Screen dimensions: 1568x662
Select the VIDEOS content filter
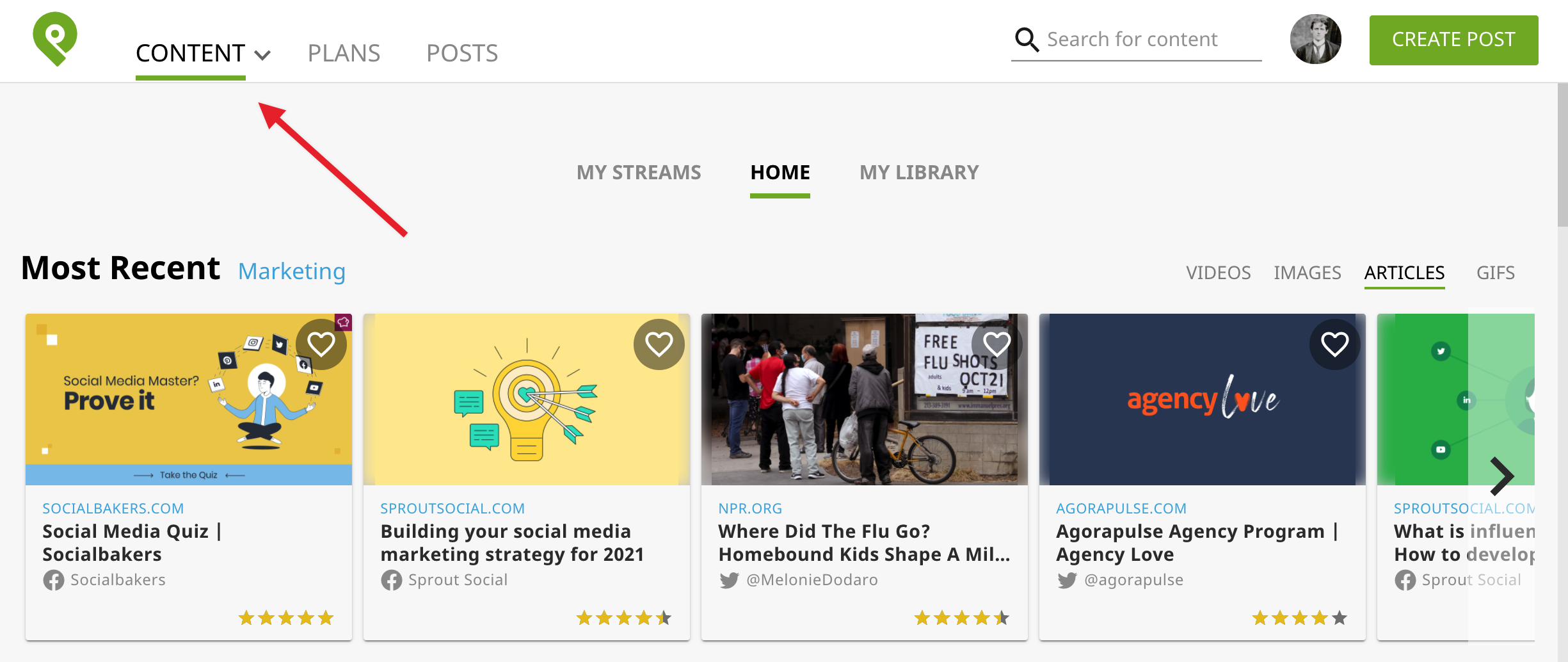(1218, 273)
